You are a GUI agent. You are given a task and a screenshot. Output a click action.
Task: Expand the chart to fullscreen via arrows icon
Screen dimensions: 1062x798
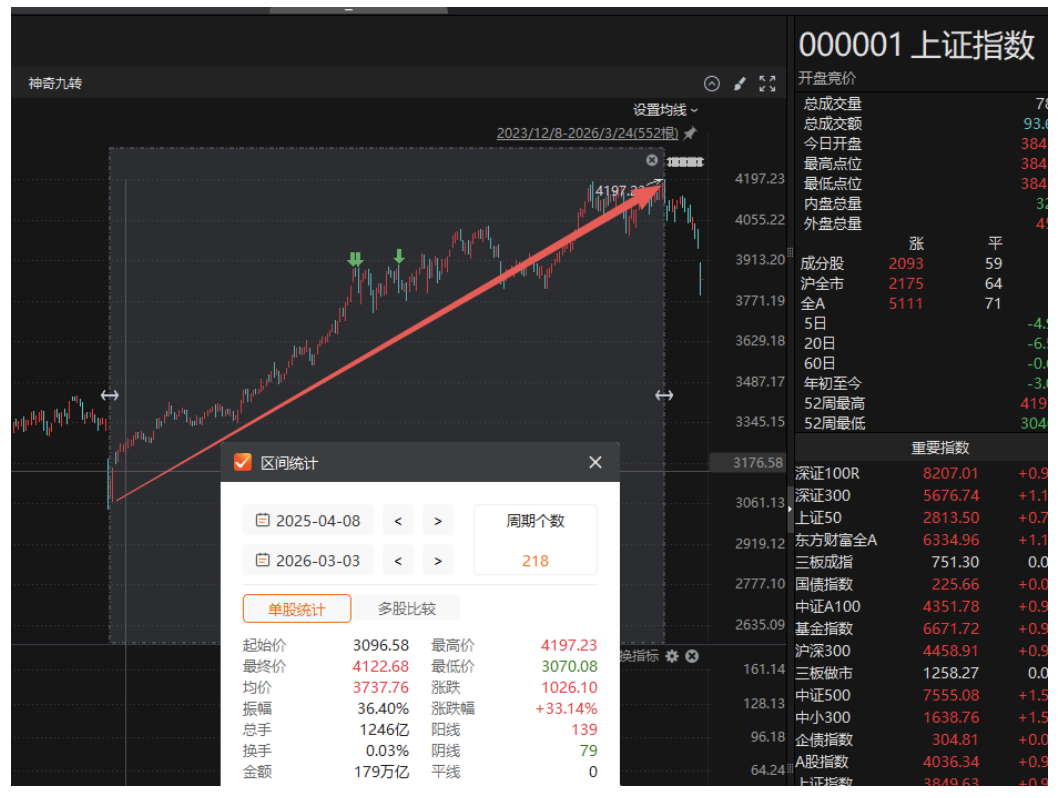pyautogui.click(x=768, y=84)
